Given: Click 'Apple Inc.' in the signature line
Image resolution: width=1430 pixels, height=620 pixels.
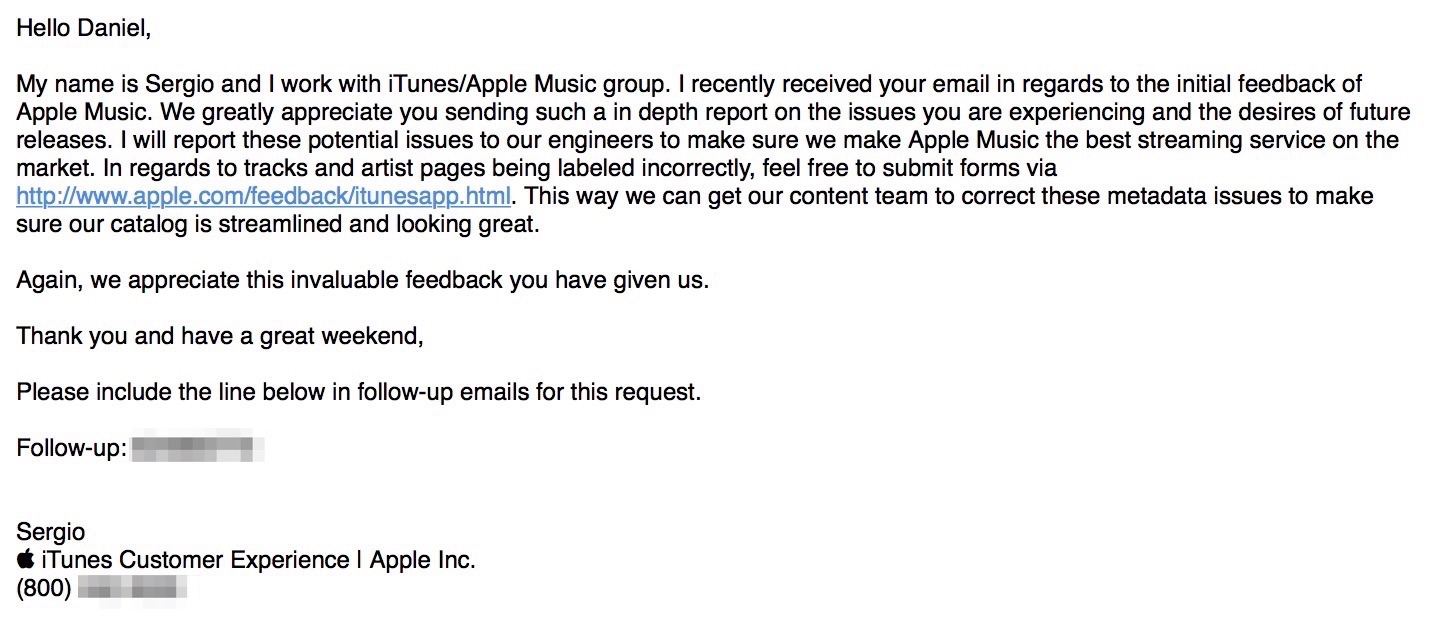Looking at the screenshot, I should pos(422,560).
